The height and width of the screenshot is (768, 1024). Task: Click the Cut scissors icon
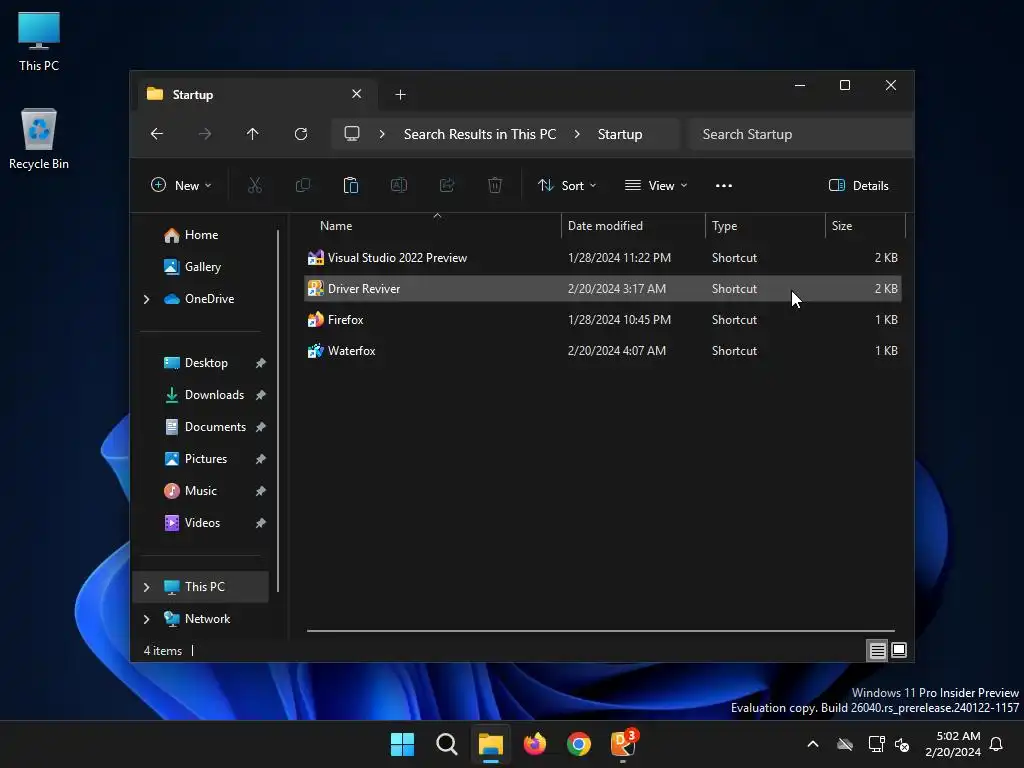pyautogui.click(x=255, y=185)
